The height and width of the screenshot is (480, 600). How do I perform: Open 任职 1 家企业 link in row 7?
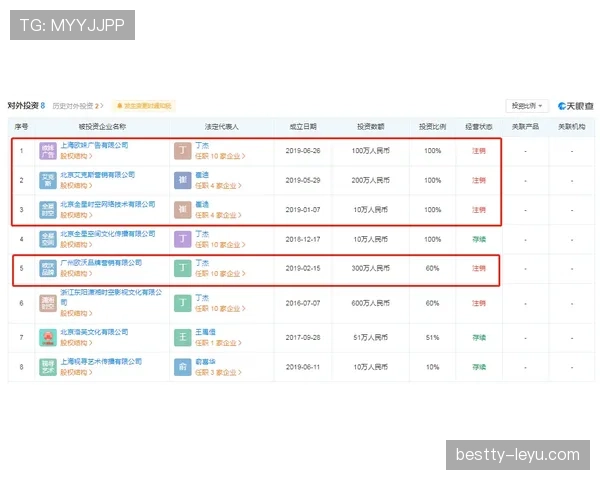218,343
